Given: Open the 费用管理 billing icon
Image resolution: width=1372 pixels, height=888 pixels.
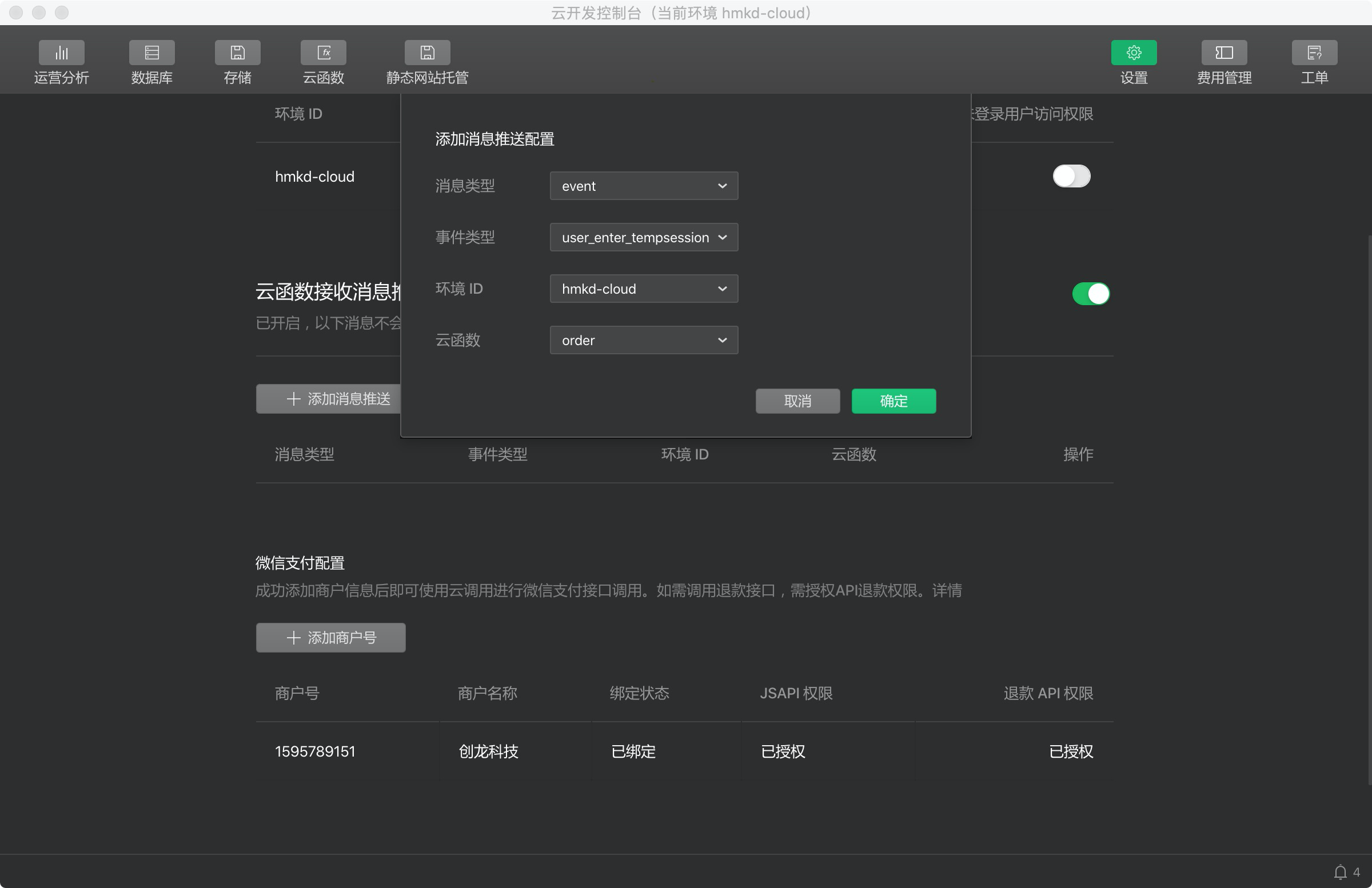Looking at the screenshot, I should coord(1224,53).
